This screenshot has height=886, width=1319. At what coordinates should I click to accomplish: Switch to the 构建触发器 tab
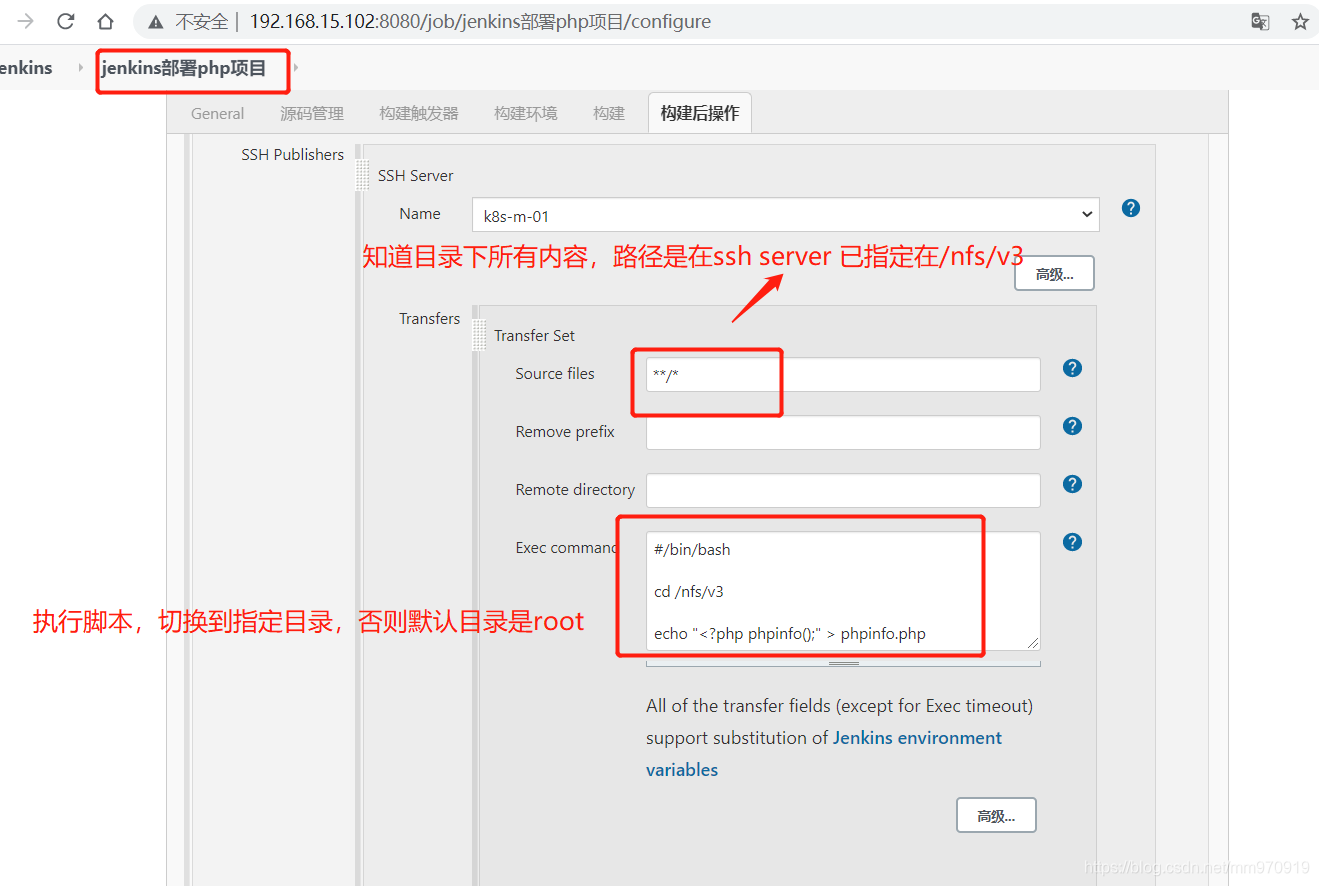click(419, 113)
